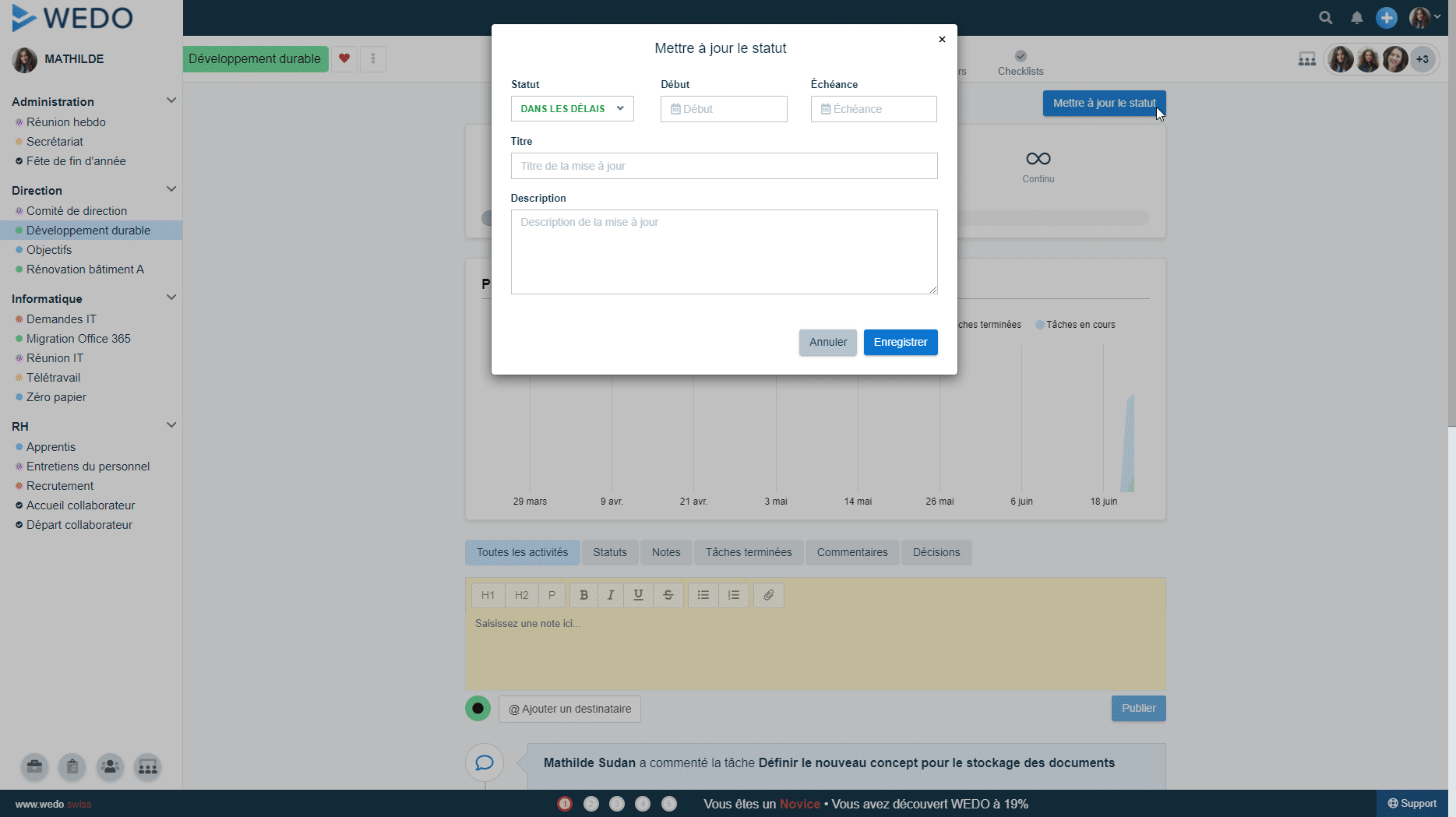Image resolution: width=1456 pixels, height=817 pixels.
Task: Click the clipboard icon in bottom sidebar
Action: tap(72, 767)
